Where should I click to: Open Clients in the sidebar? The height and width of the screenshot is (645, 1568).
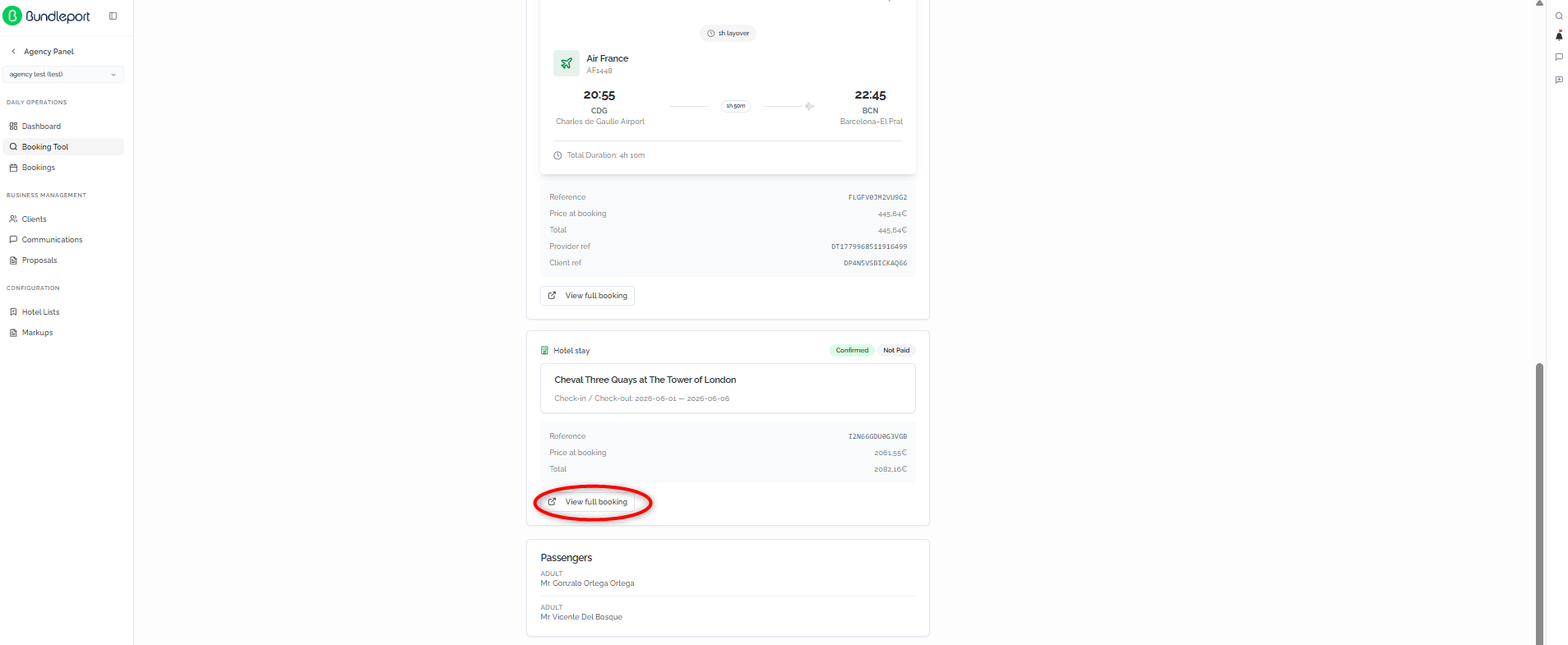(x=63, y=219)
